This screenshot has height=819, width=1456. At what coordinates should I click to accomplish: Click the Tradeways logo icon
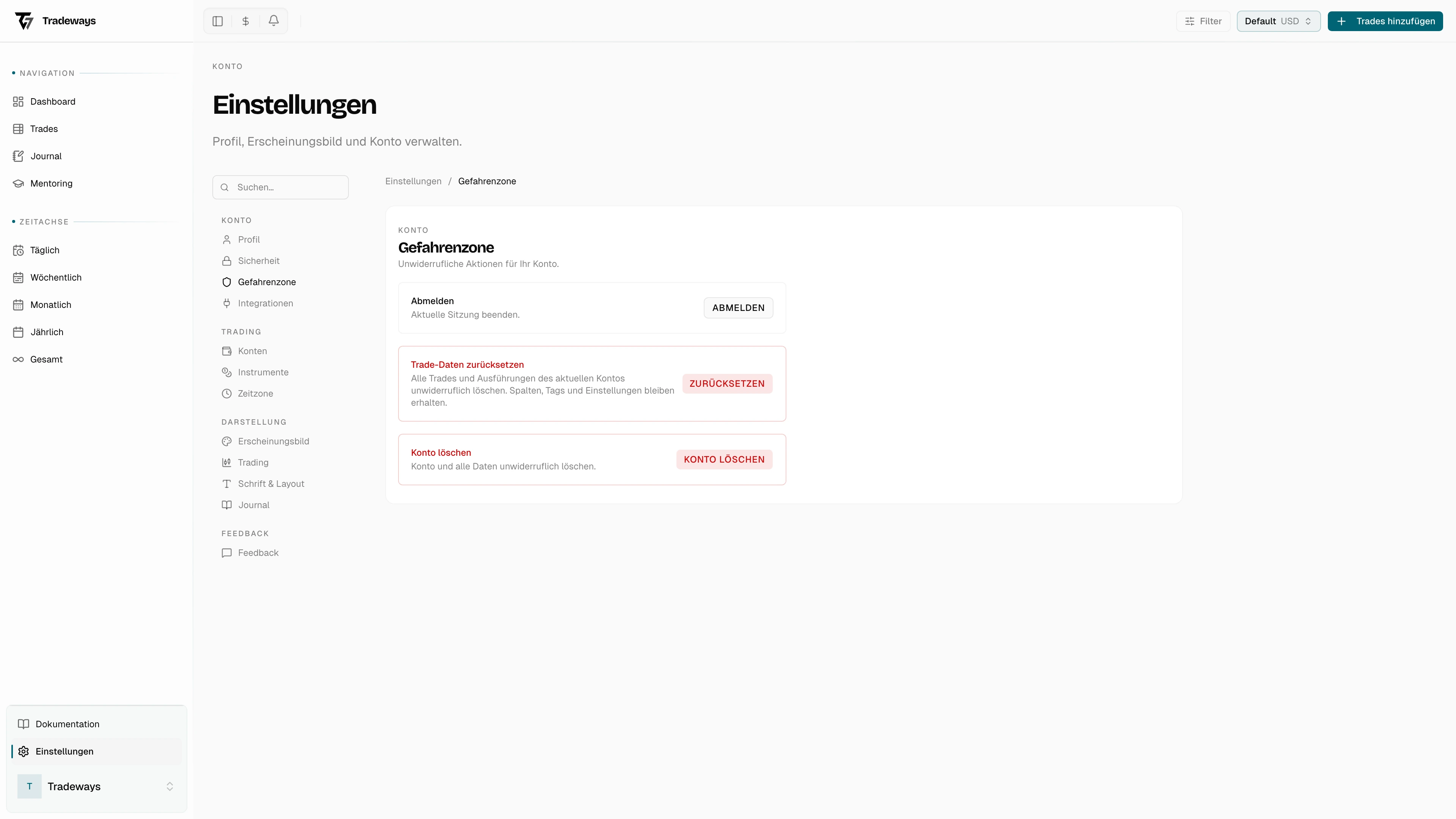pos(24,21)
